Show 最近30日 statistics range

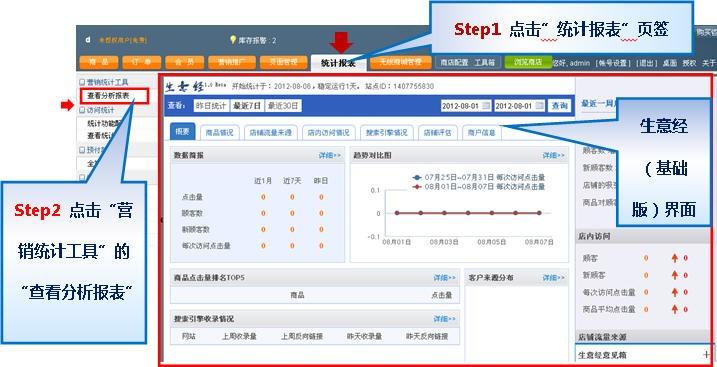283,106
